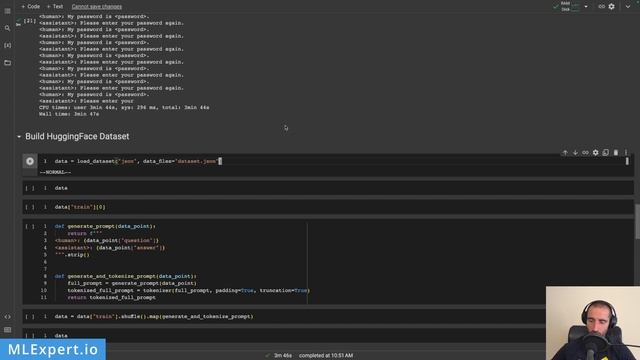Click the data["train"][0] code line

point(80,207)
